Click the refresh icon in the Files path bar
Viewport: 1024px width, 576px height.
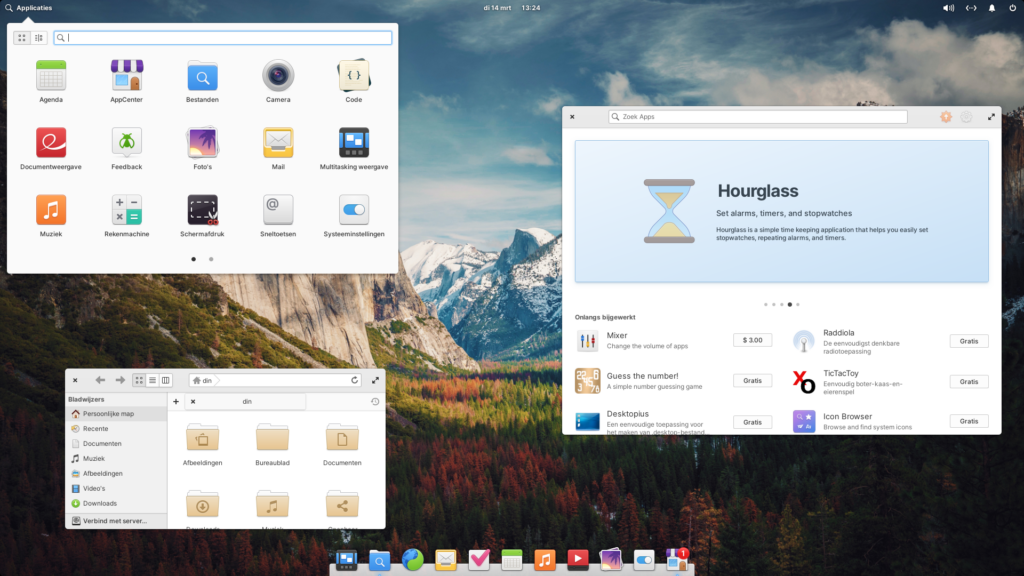click(354, 380)
